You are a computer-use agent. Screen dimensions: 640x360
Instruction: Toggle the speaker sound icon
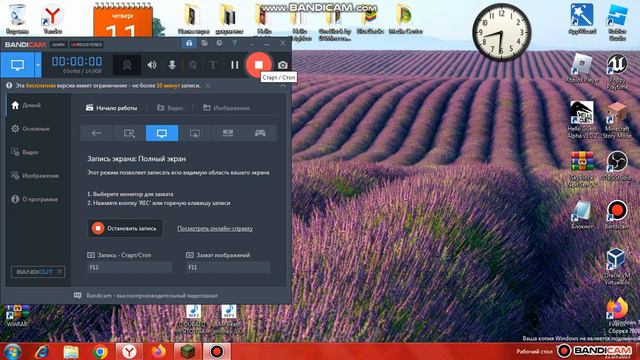[152, 65]
